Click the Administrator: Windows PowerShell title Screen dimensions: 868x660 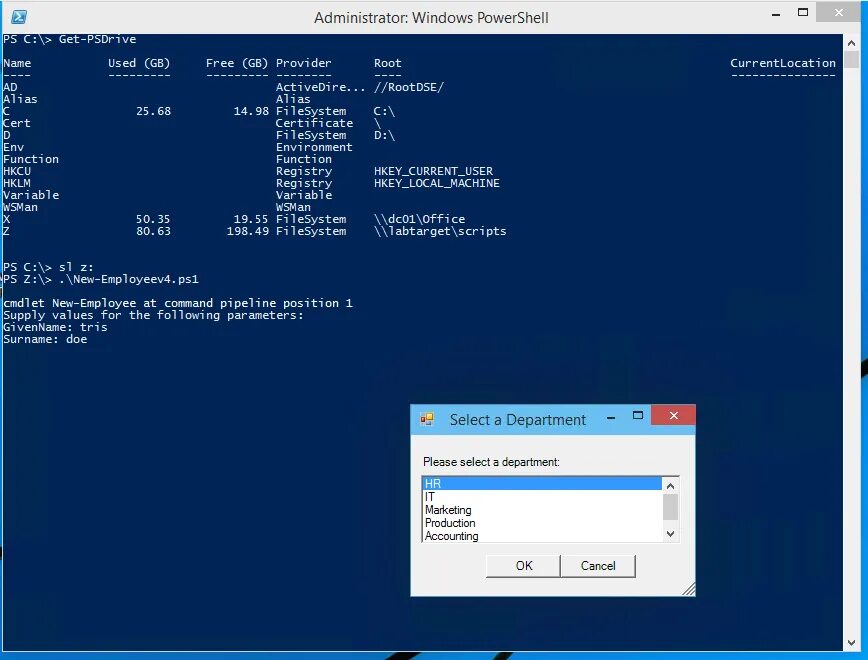pyautogui.click(x=431, y=18)
